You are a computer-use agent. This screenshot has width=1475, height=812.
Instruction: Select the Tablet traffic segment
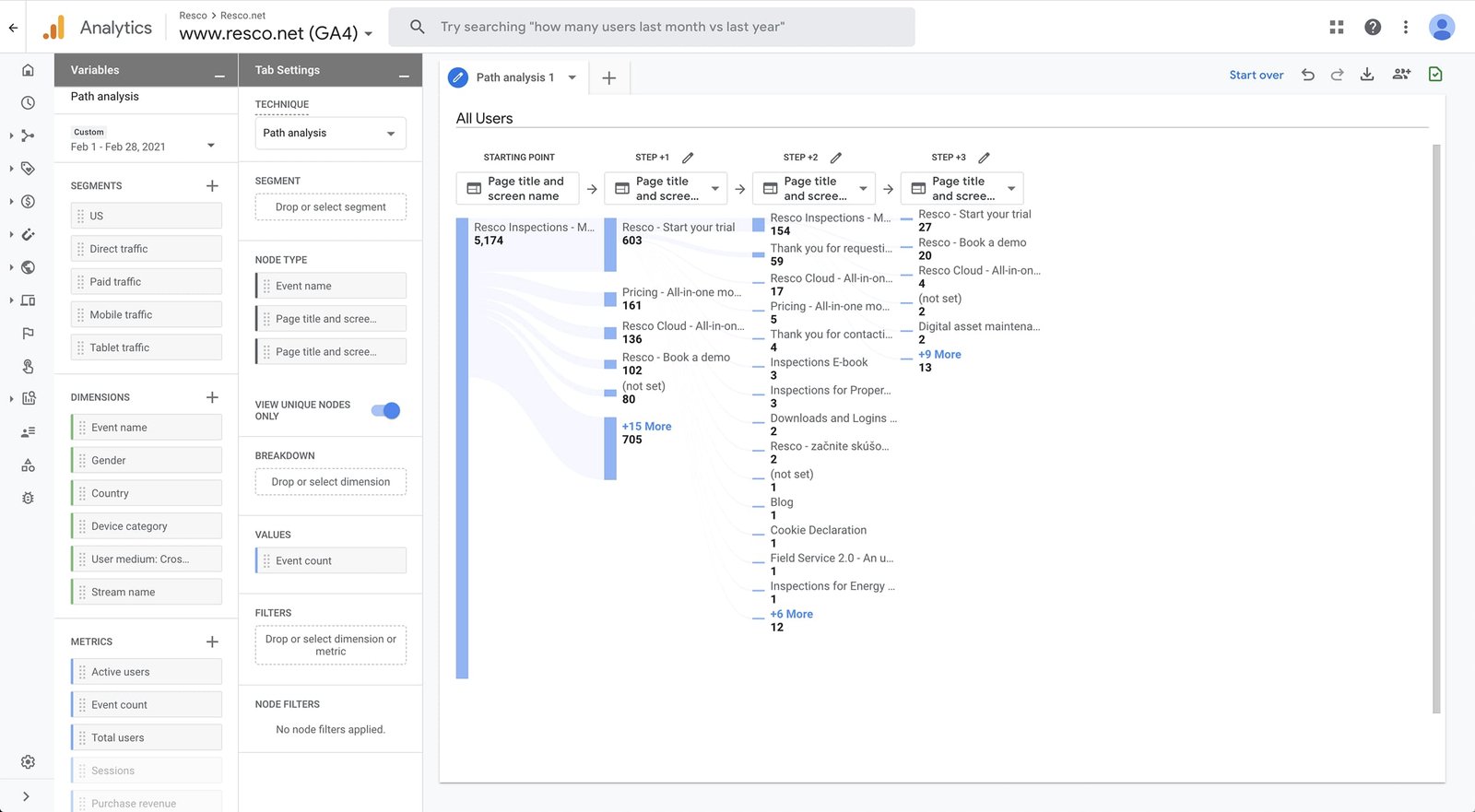[147, 347]
